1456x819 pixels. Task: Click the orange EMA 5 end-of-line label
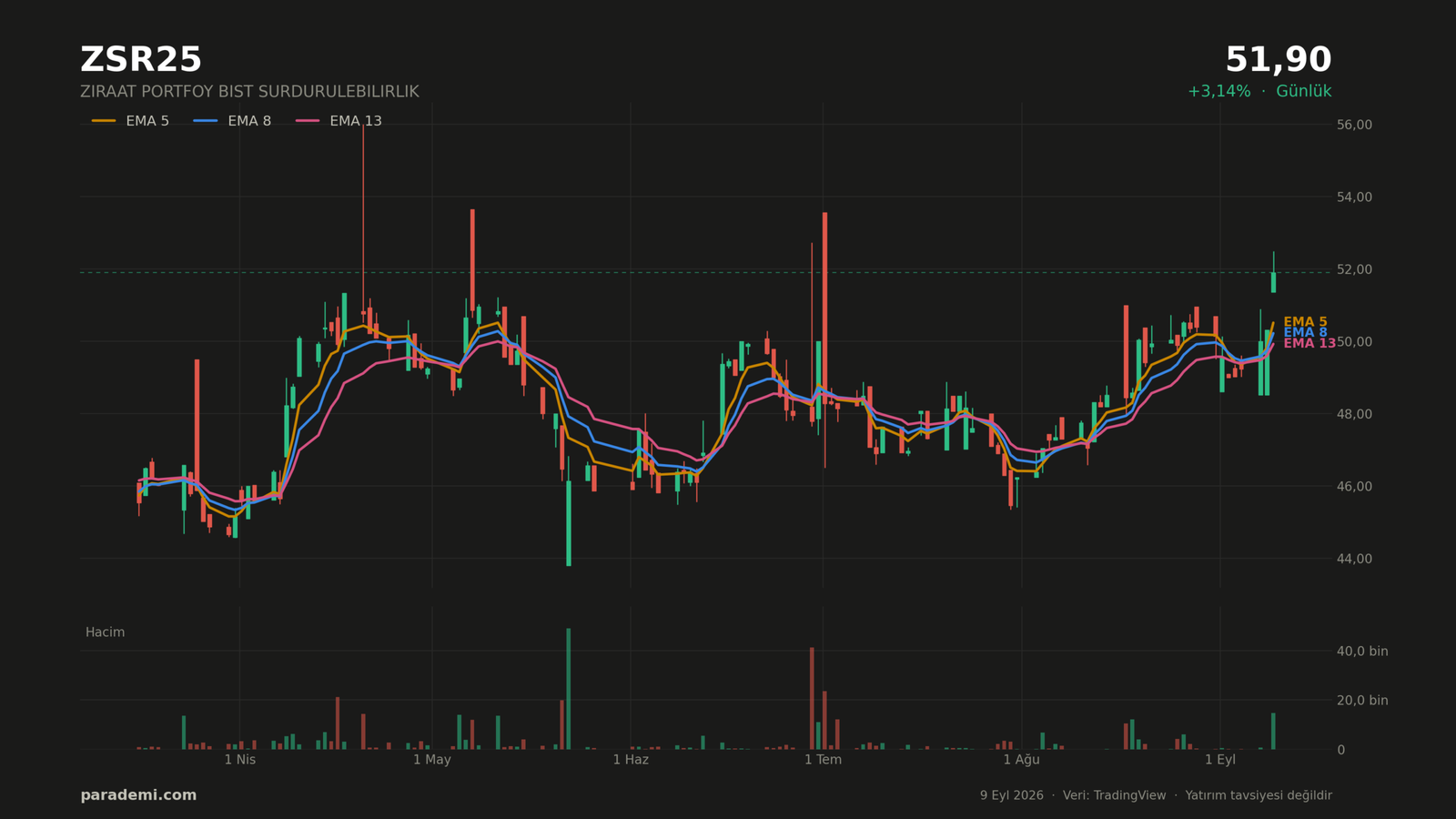coord(1305,322)
